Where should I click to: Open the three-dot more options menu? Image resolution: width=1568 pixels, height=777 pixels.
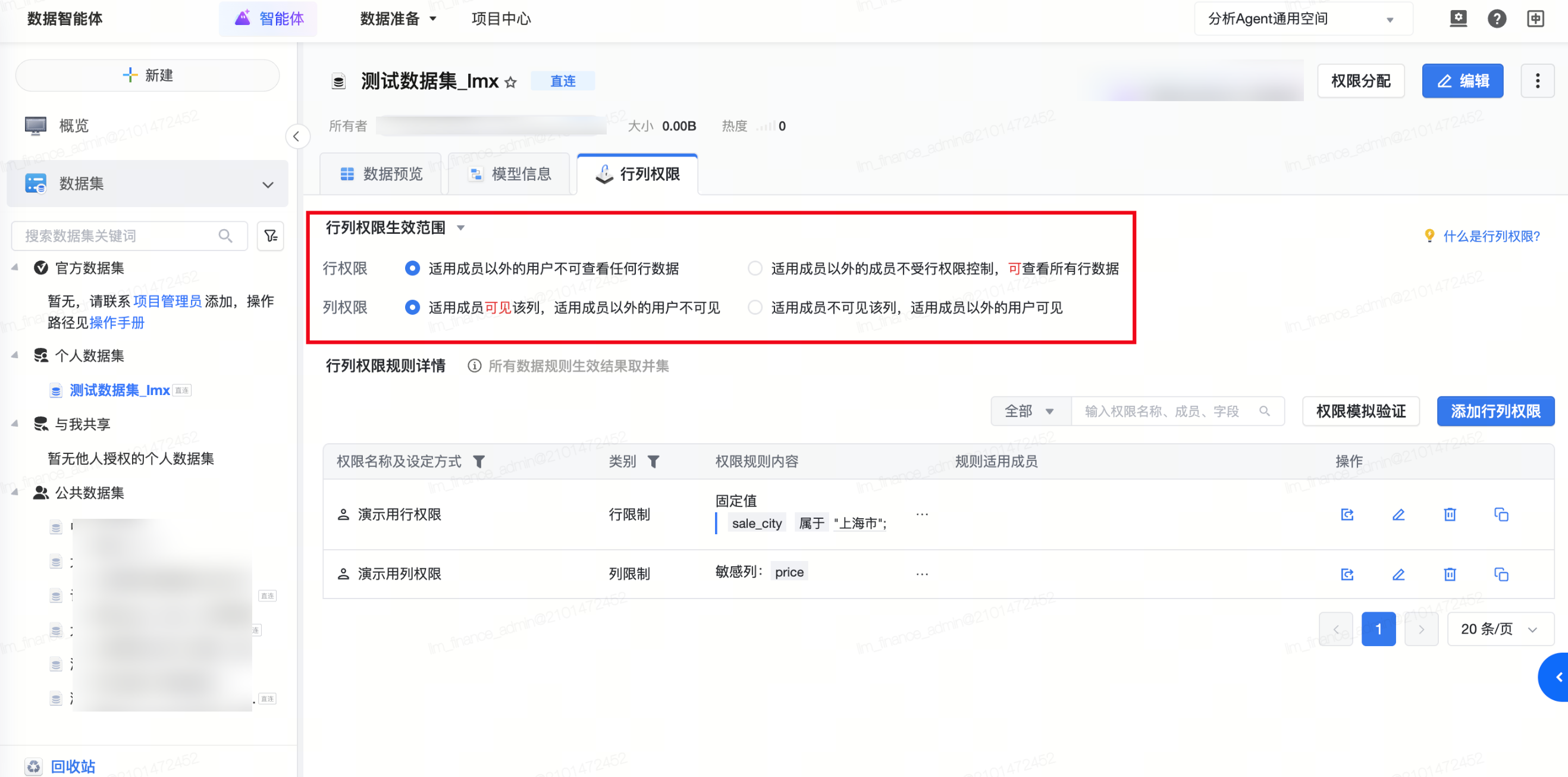pos(1537,81)
